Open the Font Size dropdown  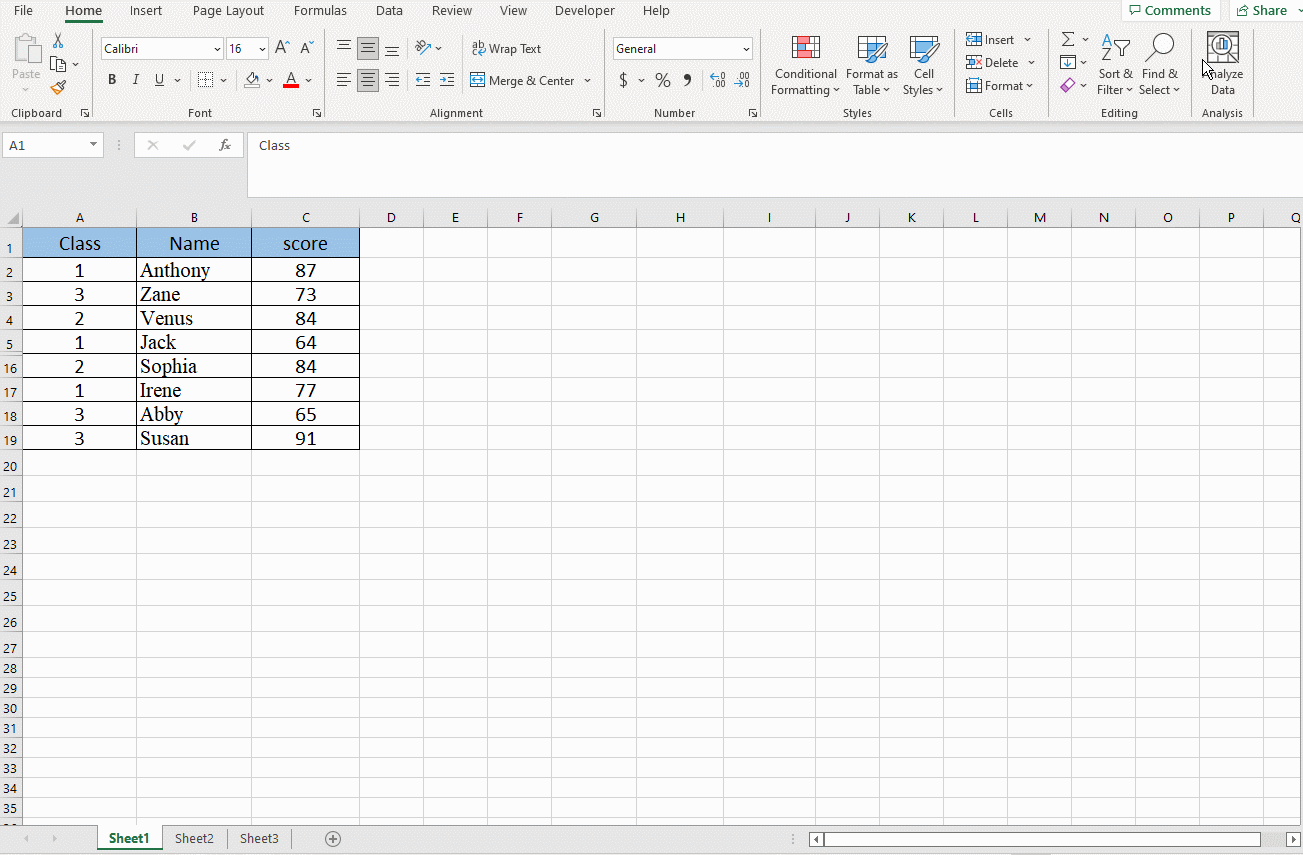tap(260, 48)
